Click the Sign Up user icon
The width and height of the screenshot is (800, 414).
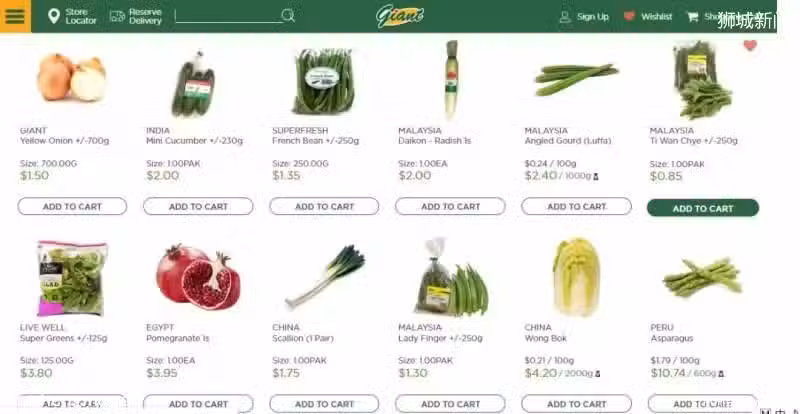click(565, 17)
